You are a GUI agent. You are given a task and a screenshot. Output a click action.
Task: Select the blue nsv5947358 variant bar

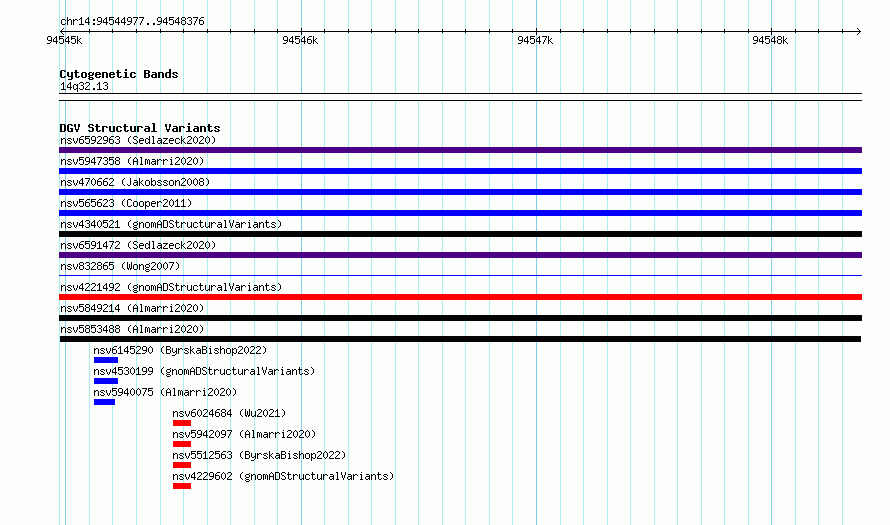click(x=460, y=171)
